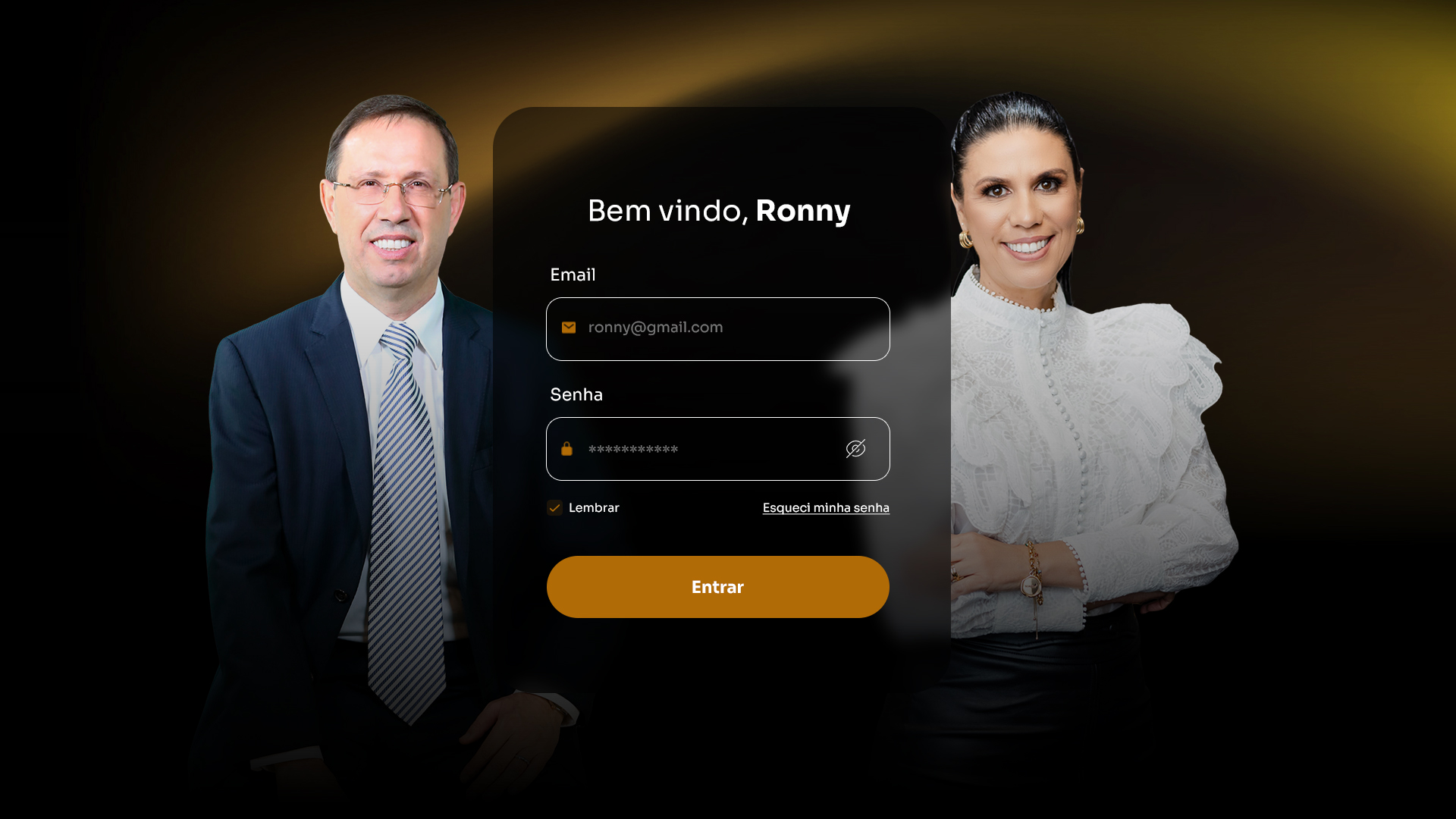Toggle password visibility with crossed-eye icon
The image size is (1456, 819).
855,449
